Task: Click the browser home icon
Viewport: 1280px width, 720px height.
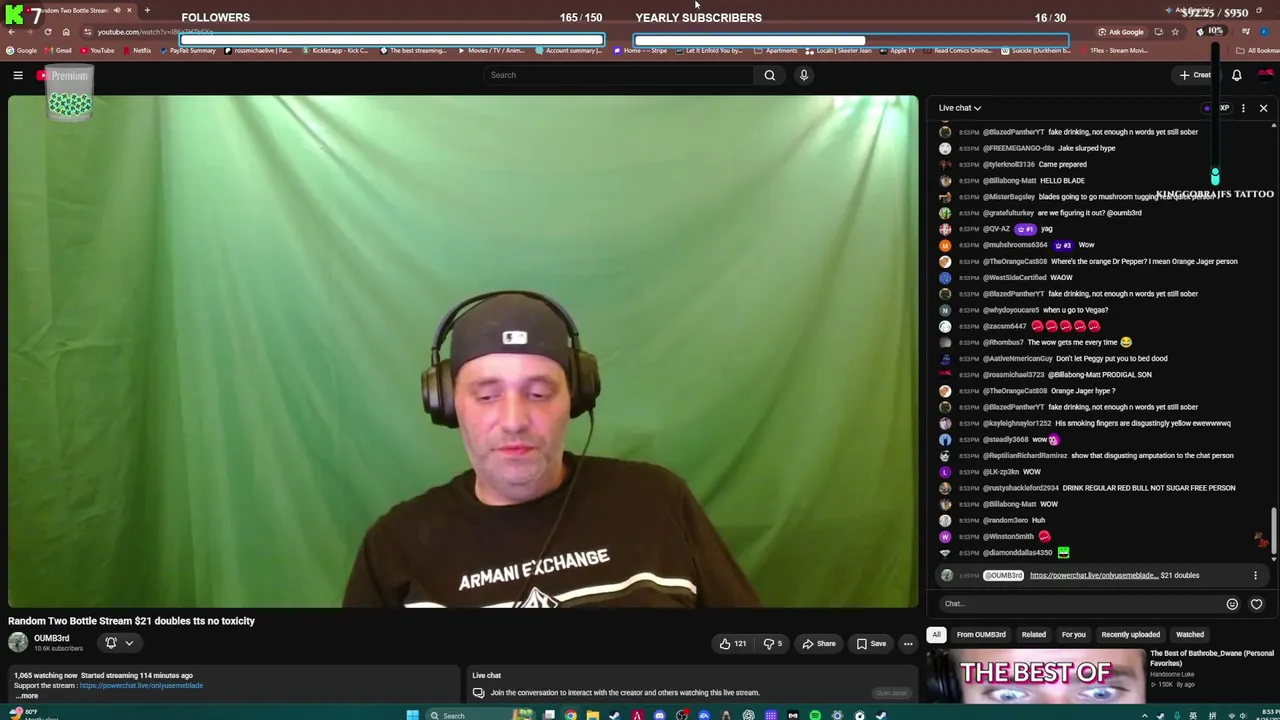Action: (66, 32)
